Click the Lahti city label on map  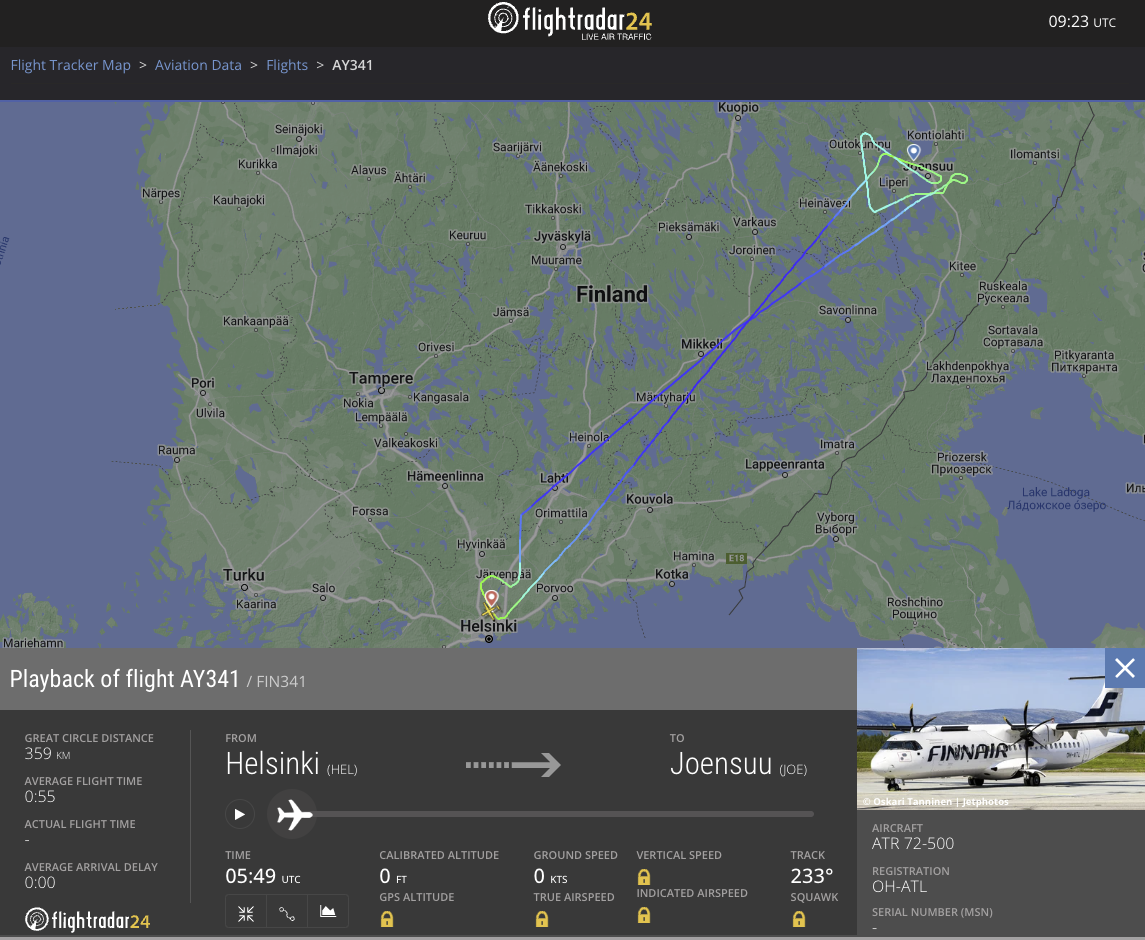point(554,478)
